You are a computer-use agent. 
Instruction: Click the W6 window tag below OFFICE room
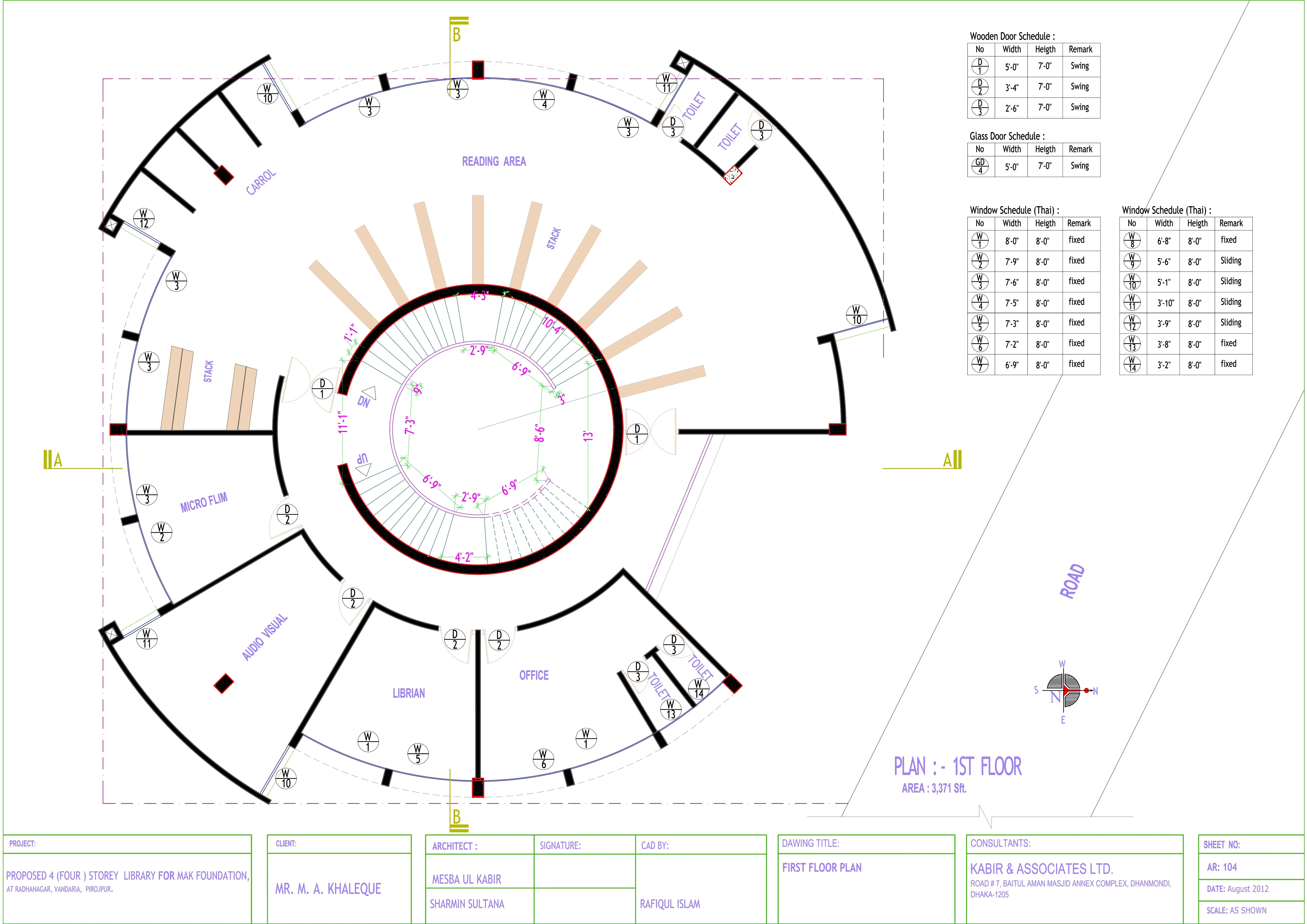pos(543,759)
